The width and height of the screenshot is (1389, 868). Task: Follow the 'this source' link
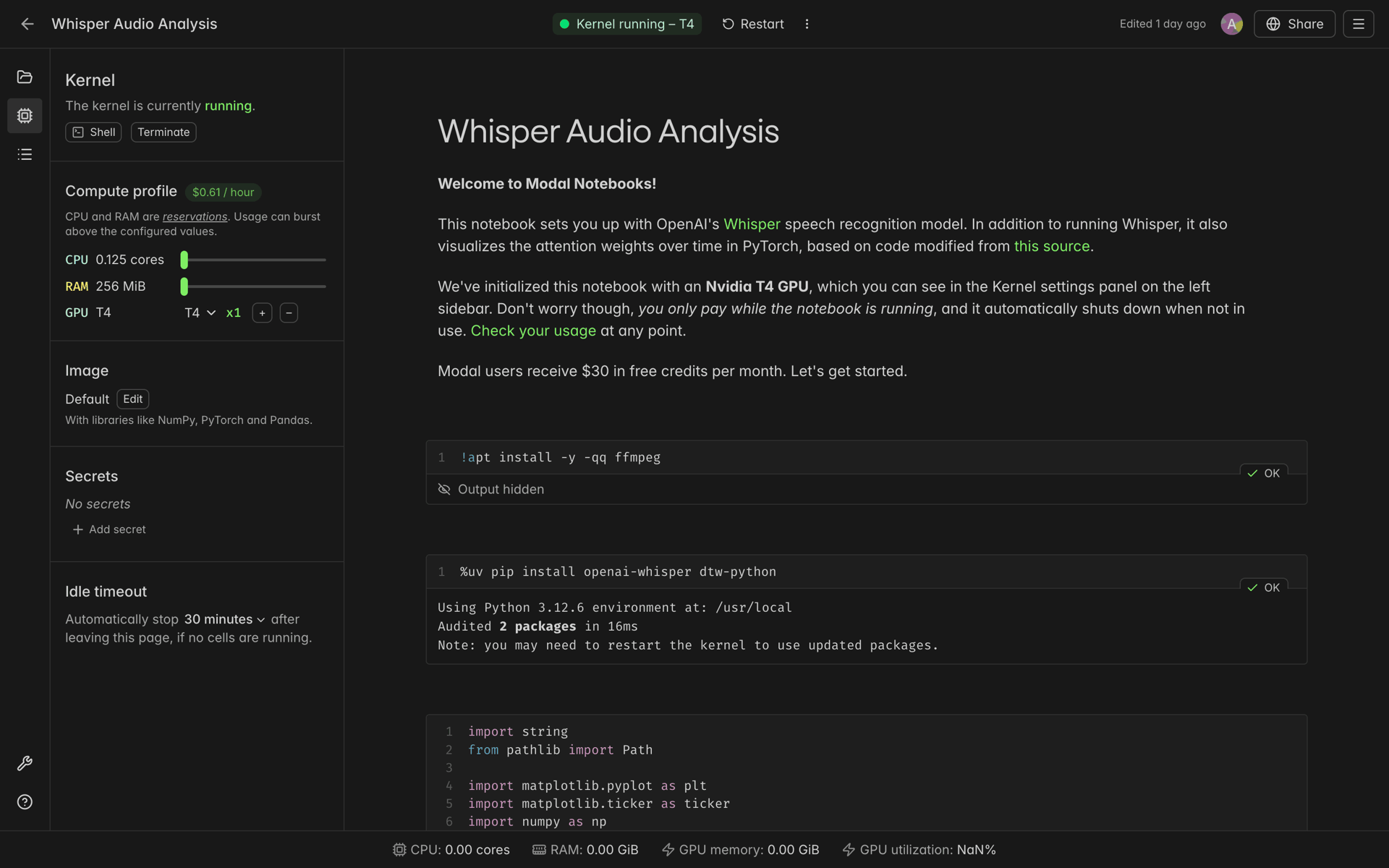[1051, 246]
